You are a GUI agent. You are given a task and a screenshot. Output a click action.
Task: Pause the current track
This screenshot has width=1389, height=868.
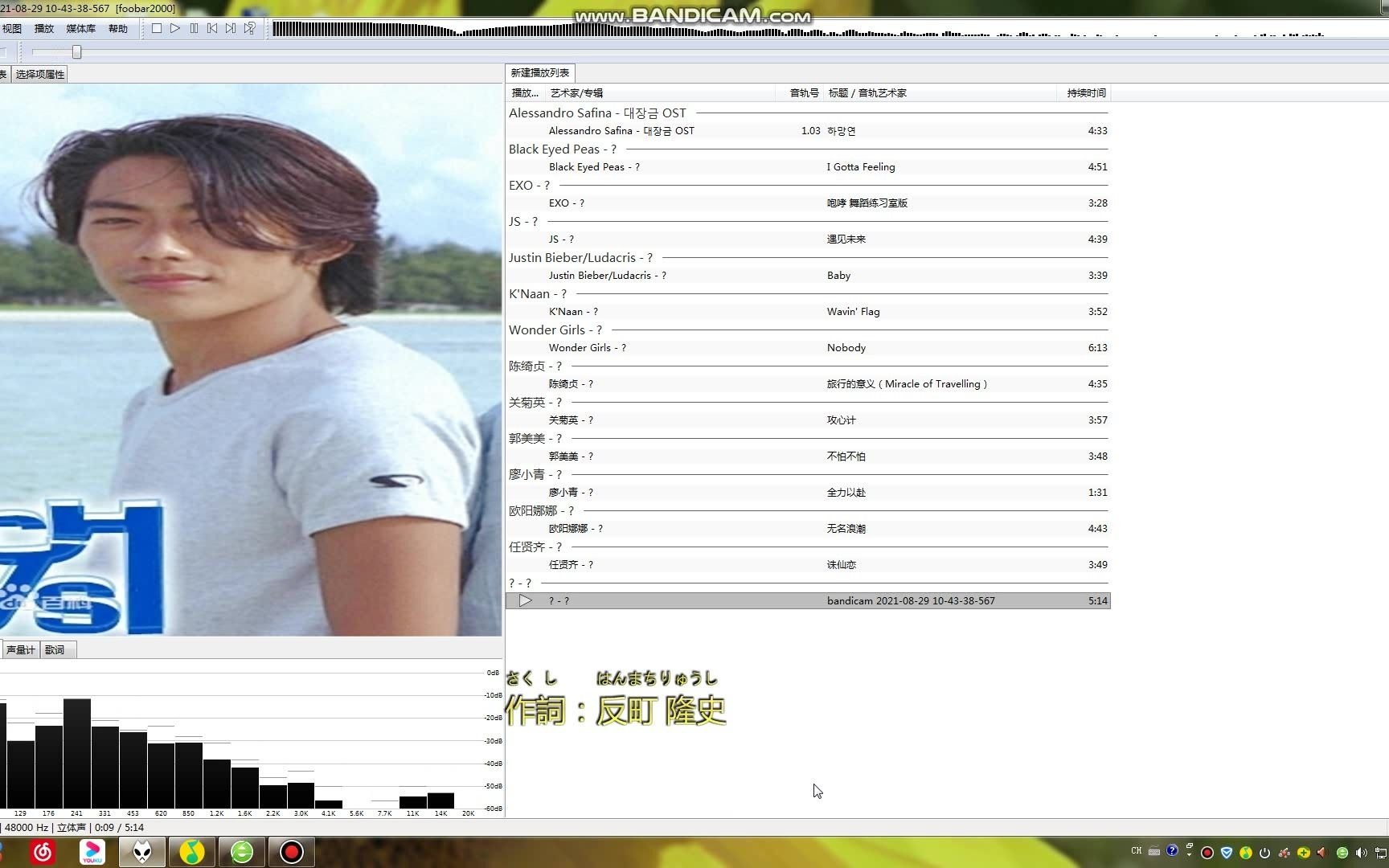194,29
